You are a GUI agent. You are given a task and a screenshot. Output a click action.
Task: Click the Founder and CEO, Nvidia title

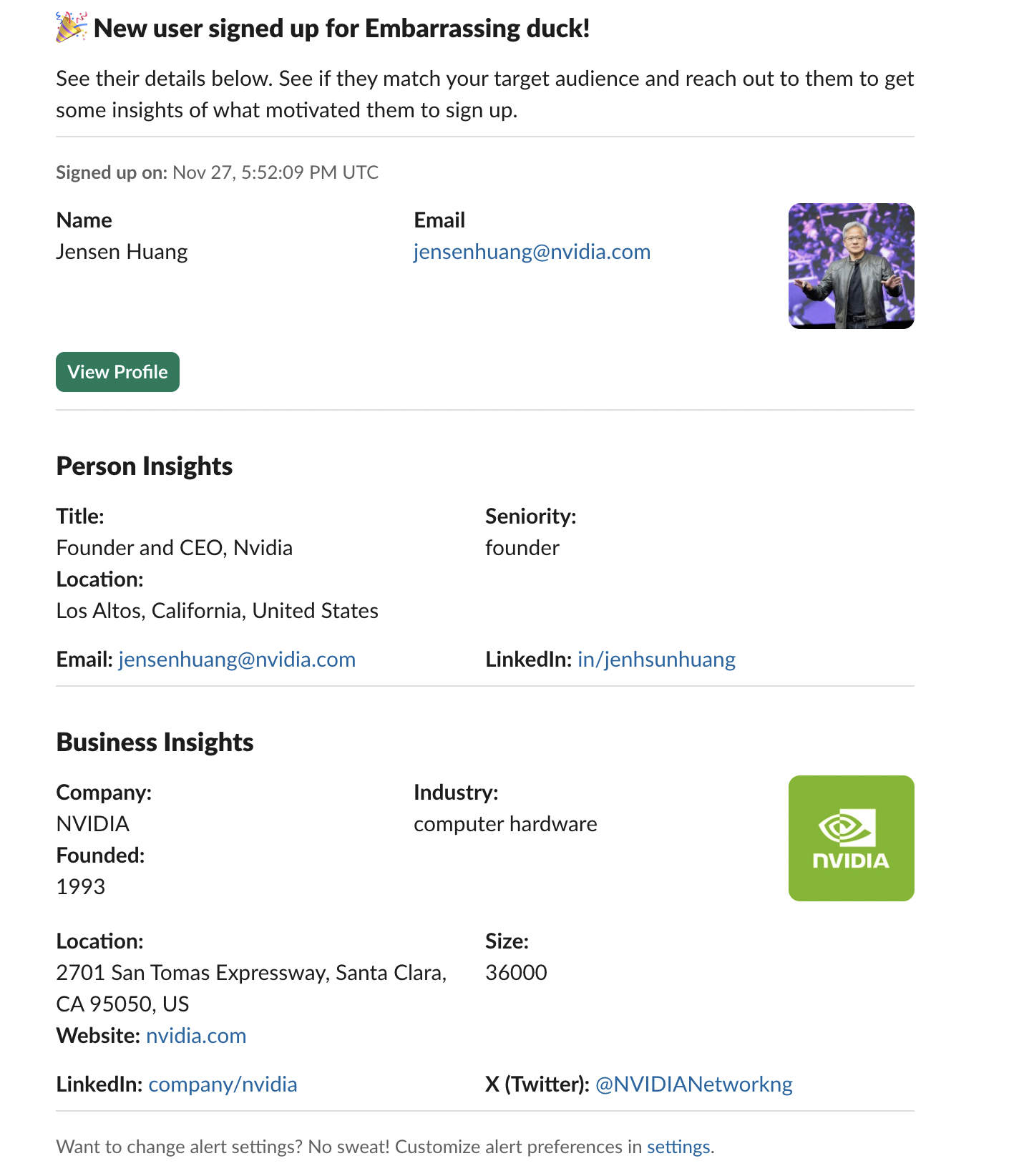click(175, 548)
